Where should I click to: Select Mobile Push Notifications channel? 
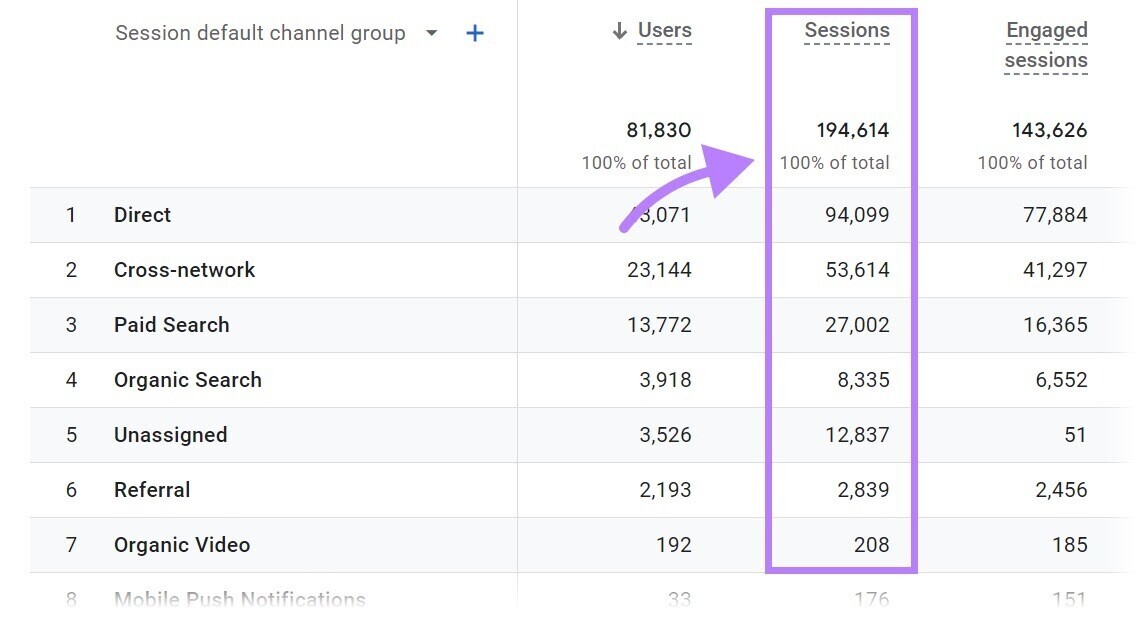(x=239, y=597)
